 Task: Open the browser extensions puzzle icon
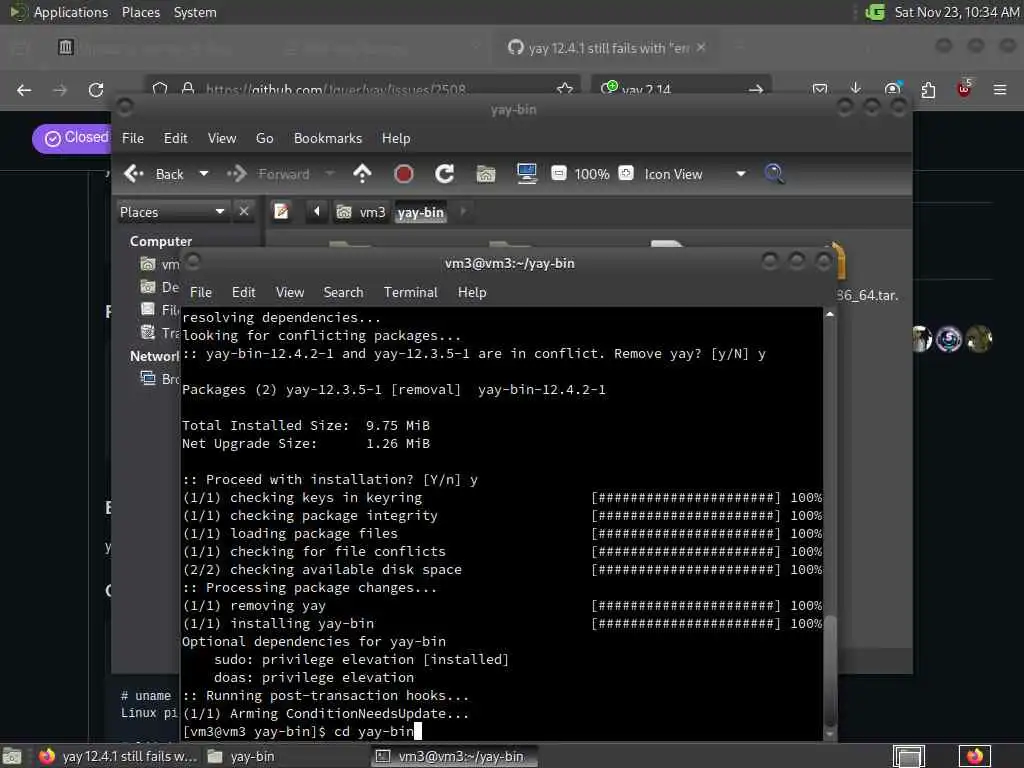(x=928, y=89)
